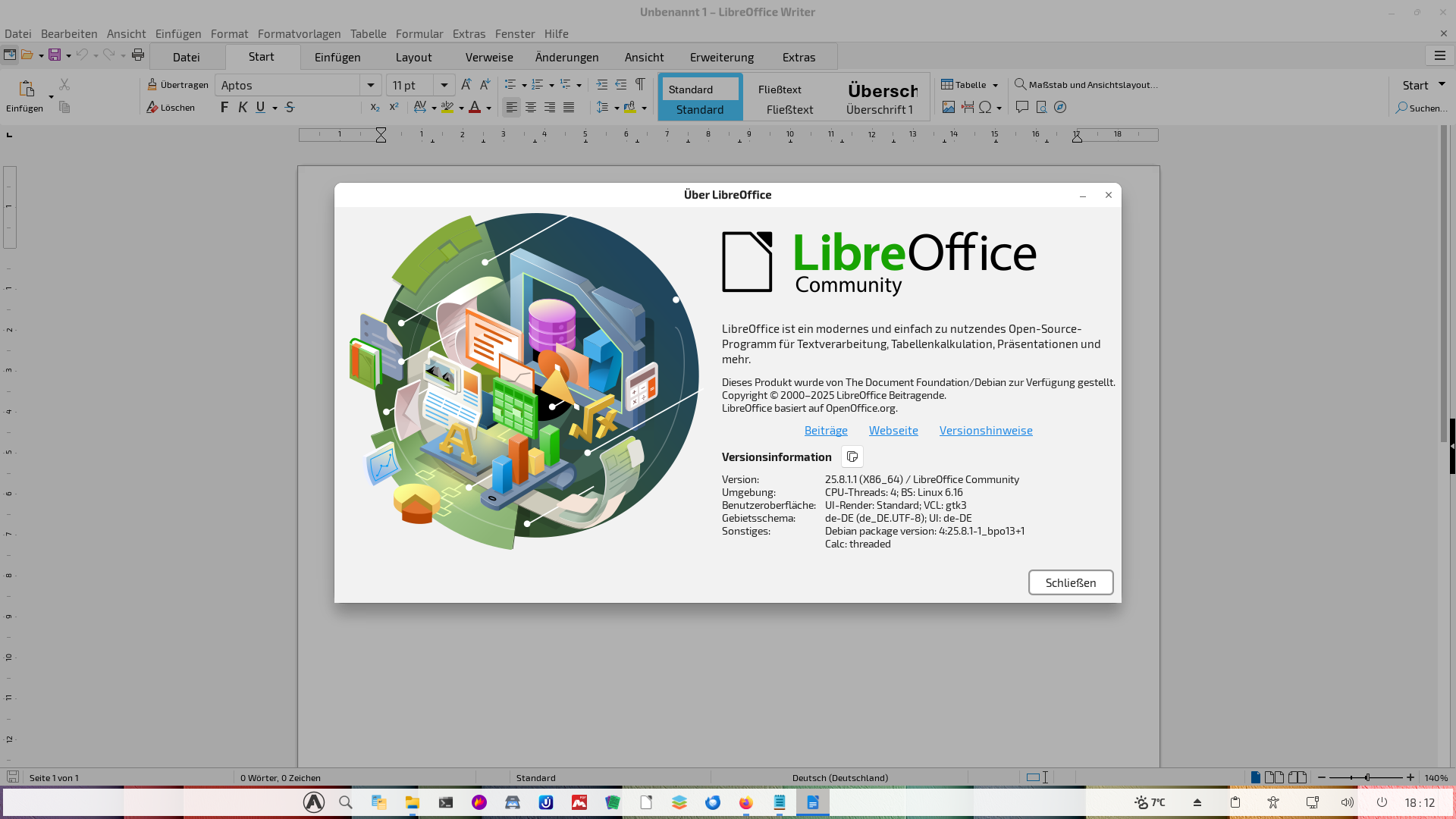Copy version information to clipboard

[852, 457]
